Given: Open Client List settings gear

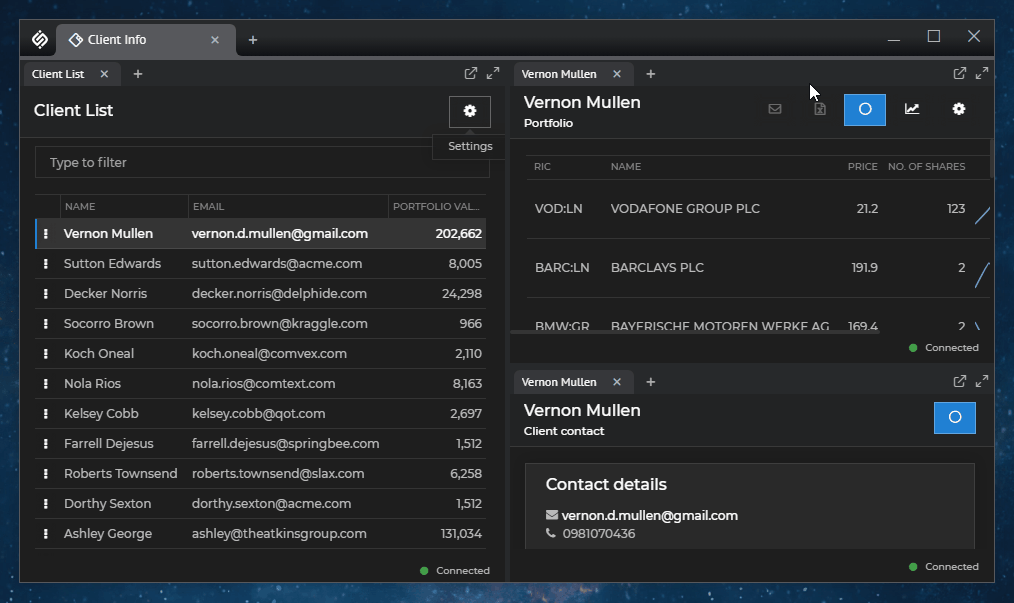Looking at the screenshot, I should tap(470, 111).
